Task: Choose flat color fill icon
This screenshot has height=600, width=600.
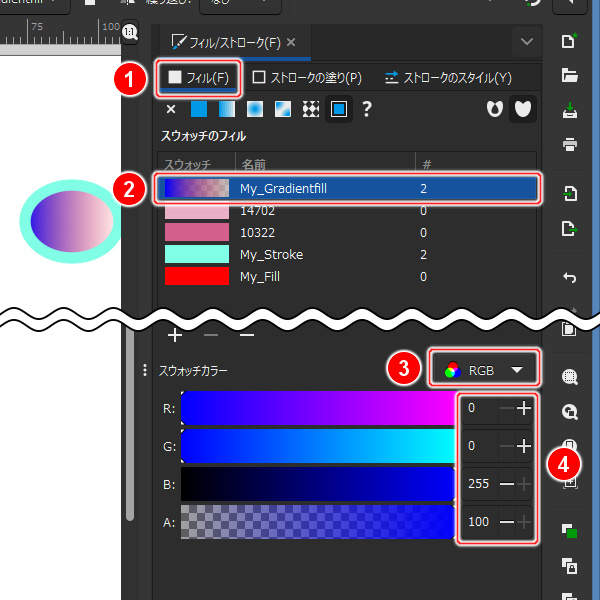Action: click(x=199, y=109)
